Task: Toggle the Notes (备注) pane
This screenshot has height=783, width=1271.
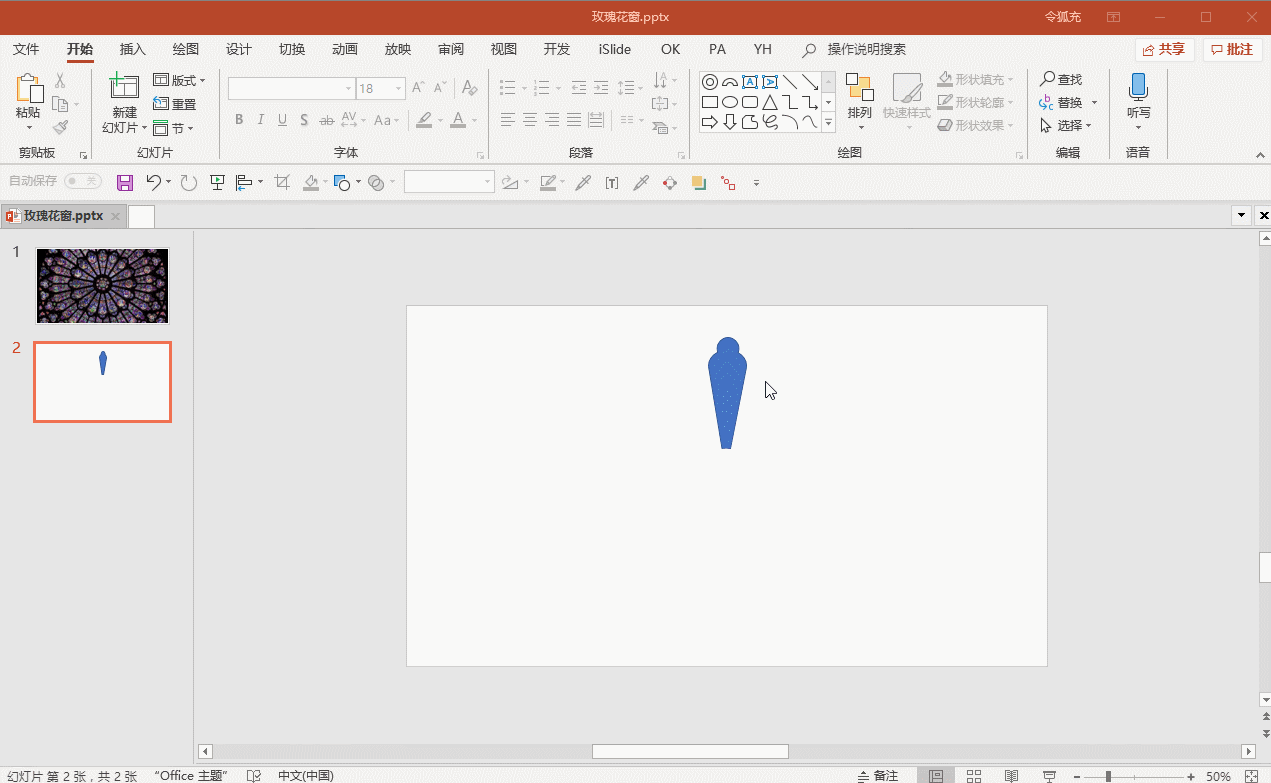Action: (x=879, y=776)
